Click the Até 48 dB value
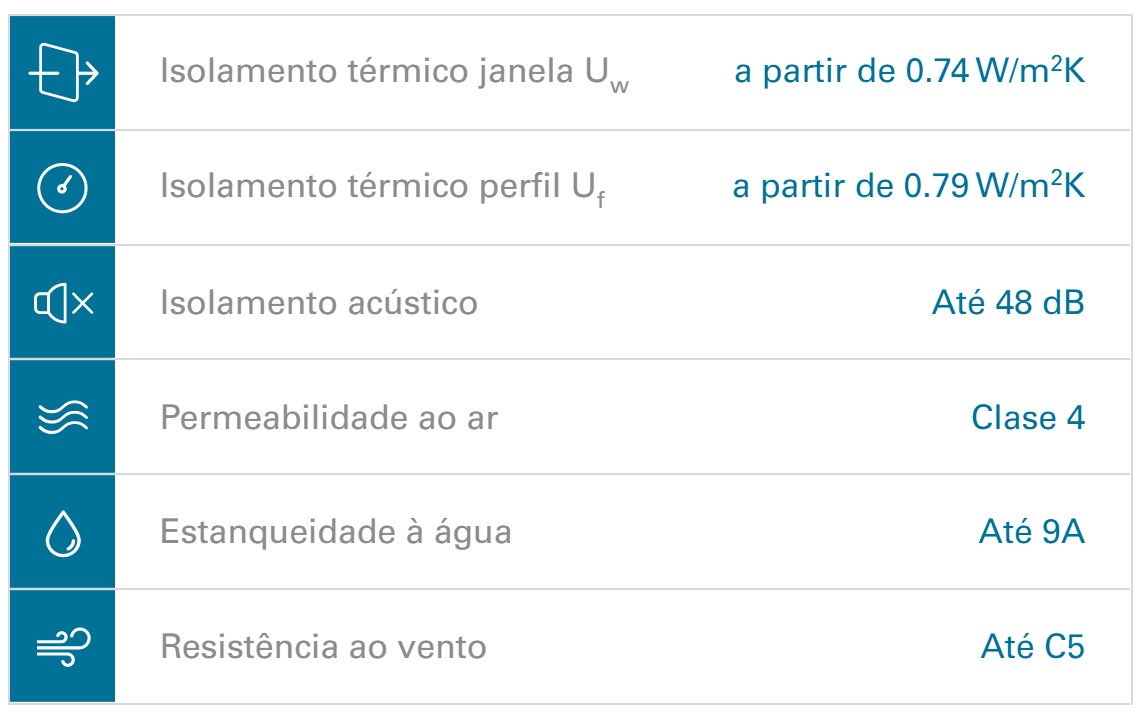Viewport: 1139px width, 714px height. pyautogui.click(x=1008, y=302)
